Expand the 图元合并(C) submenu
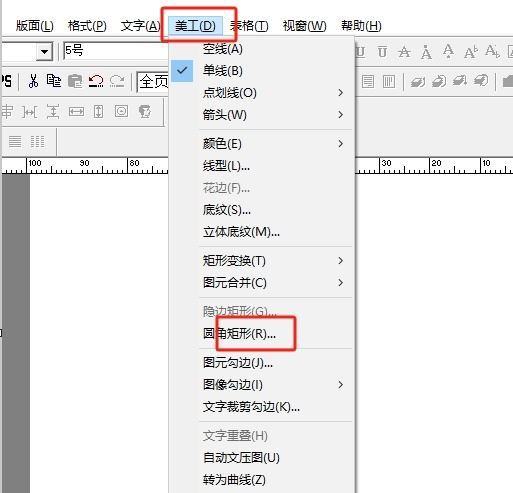Viewport: 513px width, 493px height. 262,283
